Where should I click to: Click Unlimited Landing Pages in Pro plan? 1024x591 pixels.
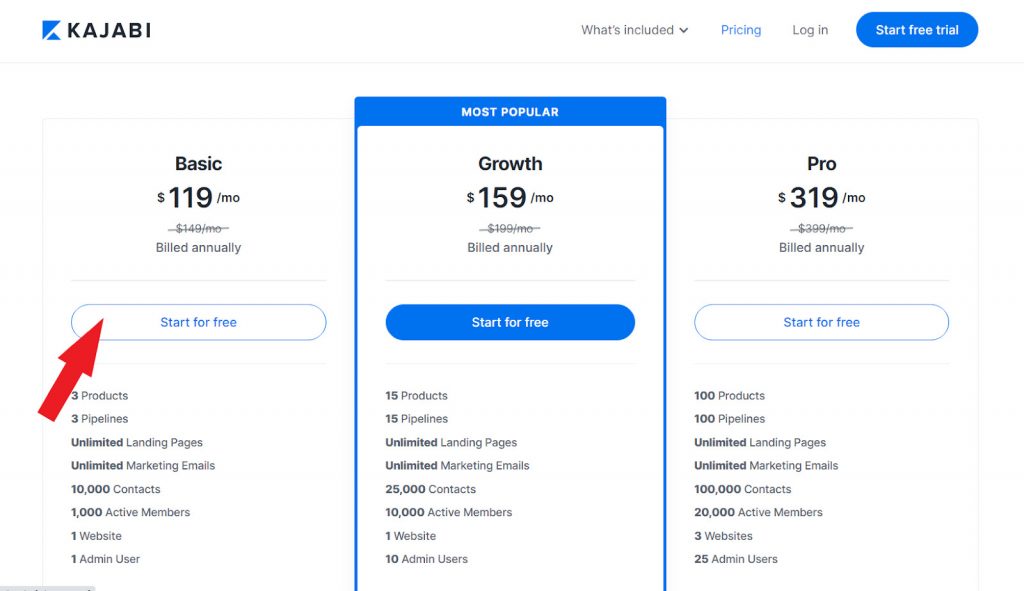point(760,442)
